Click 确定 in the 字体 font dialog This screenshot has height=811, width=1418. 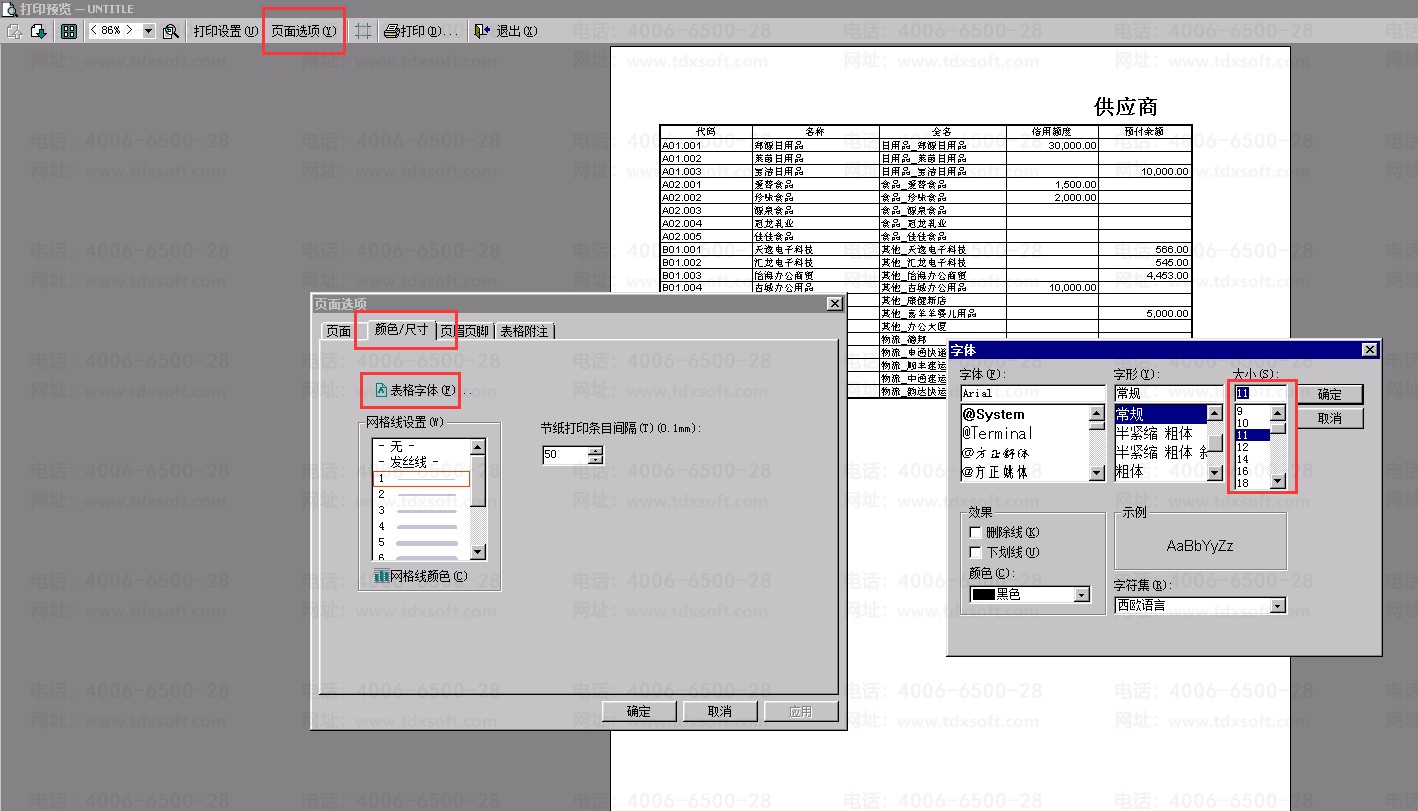coord(1329,395)
